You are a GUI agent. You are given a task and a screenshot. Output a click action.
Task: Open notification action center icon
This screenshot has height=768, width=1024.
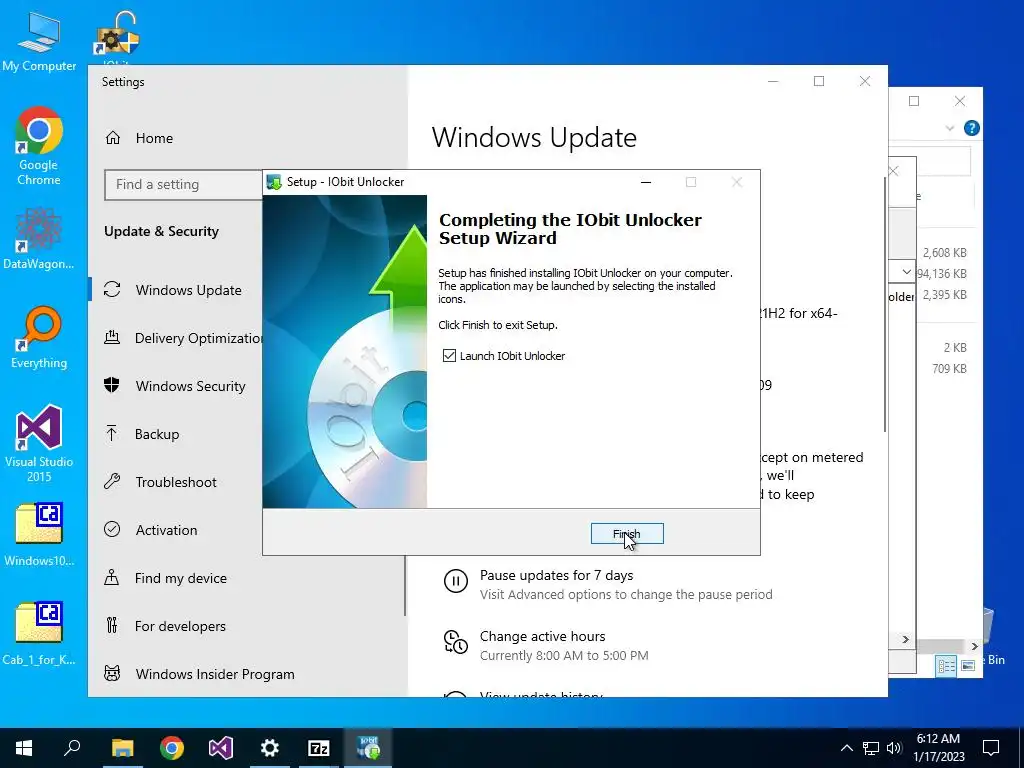pos(991,748)
